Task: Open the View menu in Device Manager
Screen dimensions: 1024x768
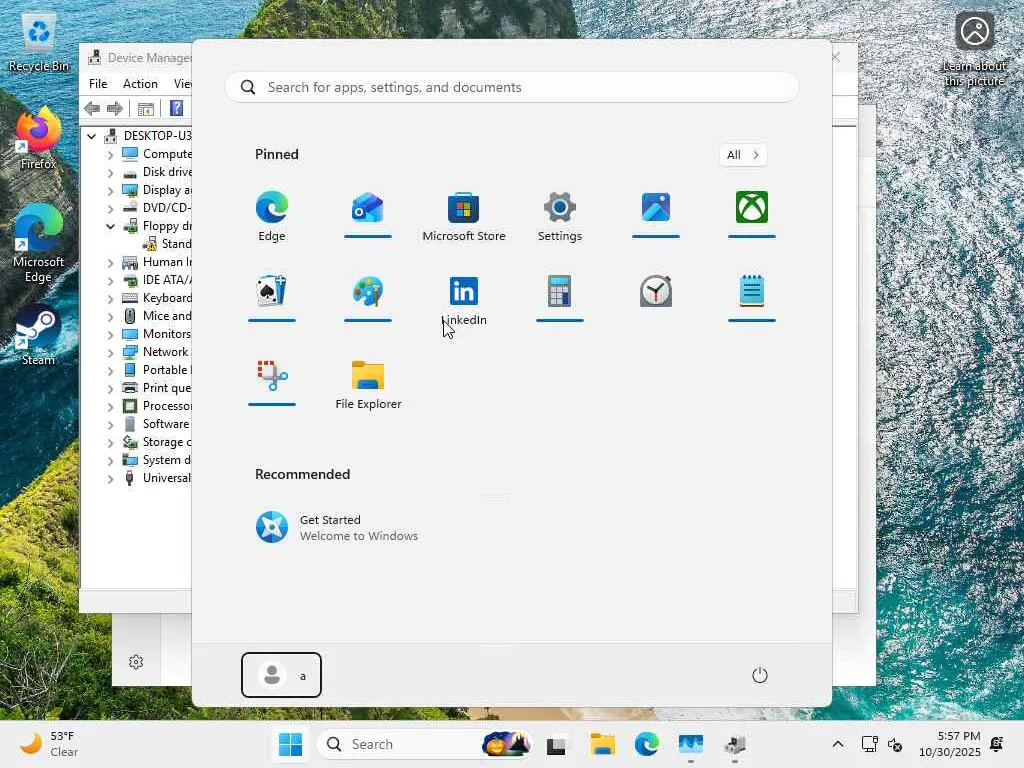Action: [x=182, y=84]
